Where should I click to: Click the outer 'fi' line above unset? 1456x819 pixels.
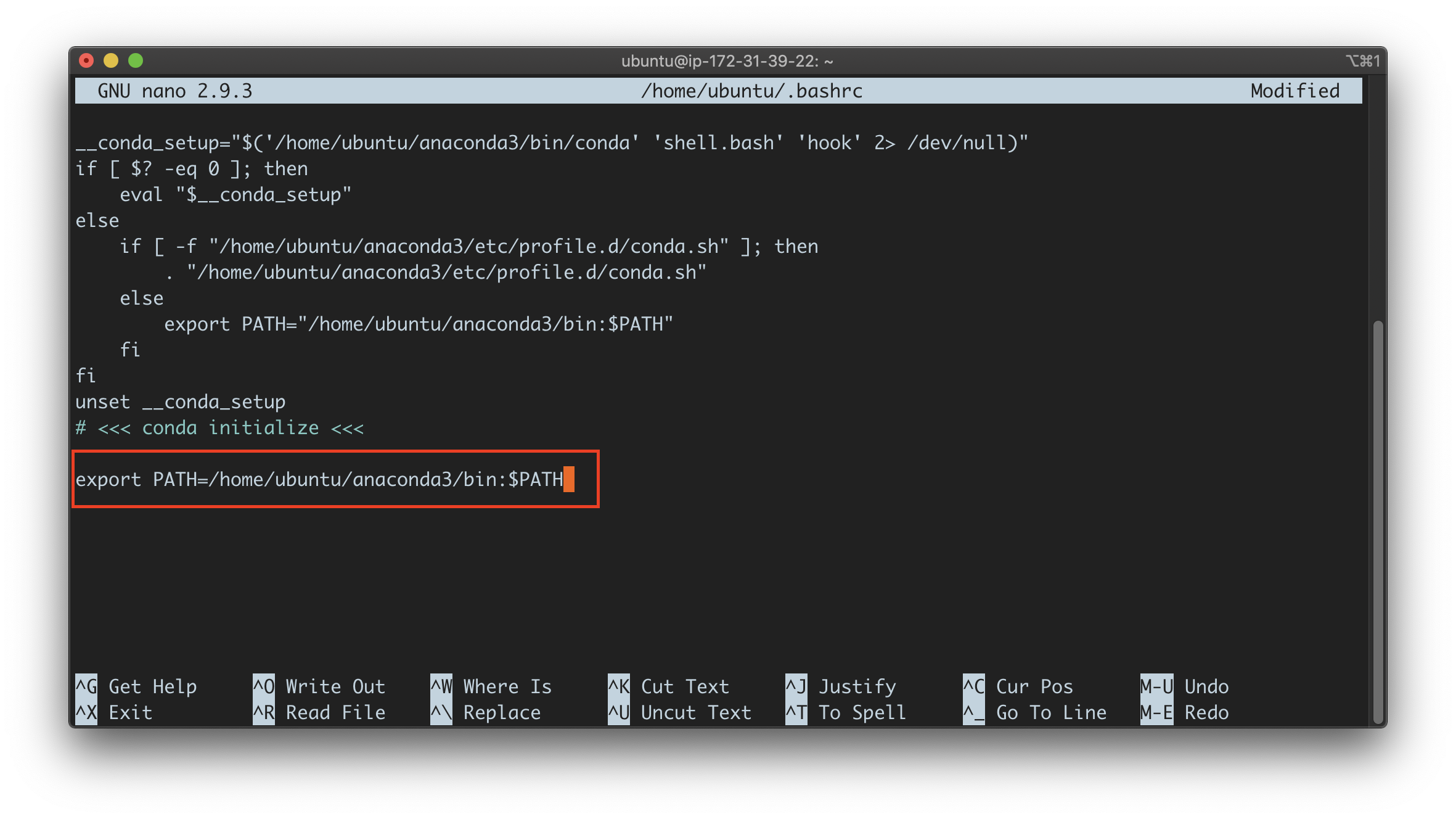pos(86,376)
